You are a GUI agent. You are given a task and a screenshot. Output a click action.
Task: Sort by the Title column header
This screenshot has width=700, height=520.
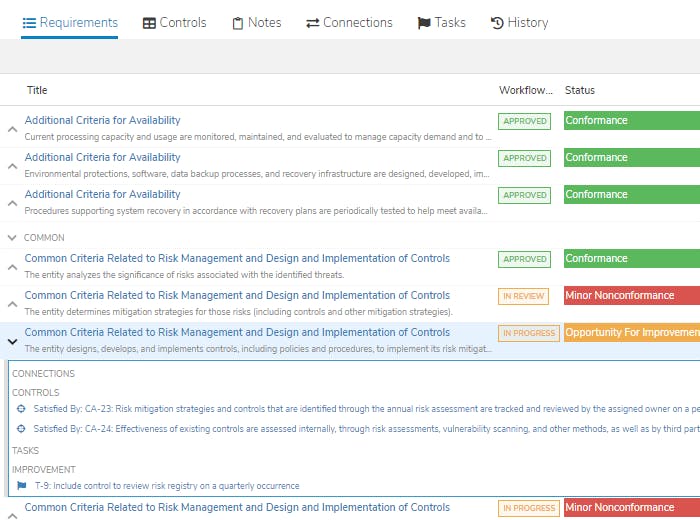point(37,90)
